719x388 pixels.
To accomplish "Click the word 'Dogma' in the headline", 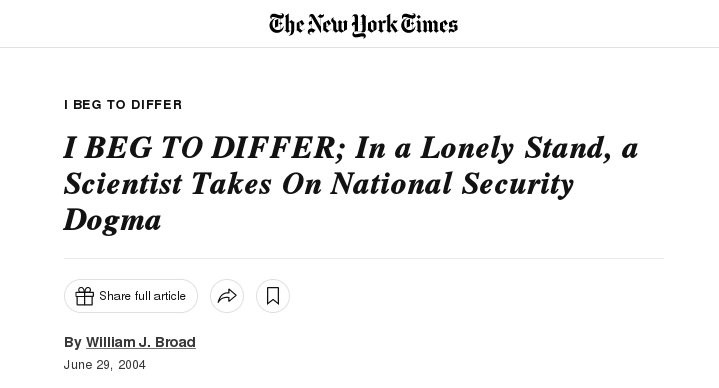I will (112, 221).
